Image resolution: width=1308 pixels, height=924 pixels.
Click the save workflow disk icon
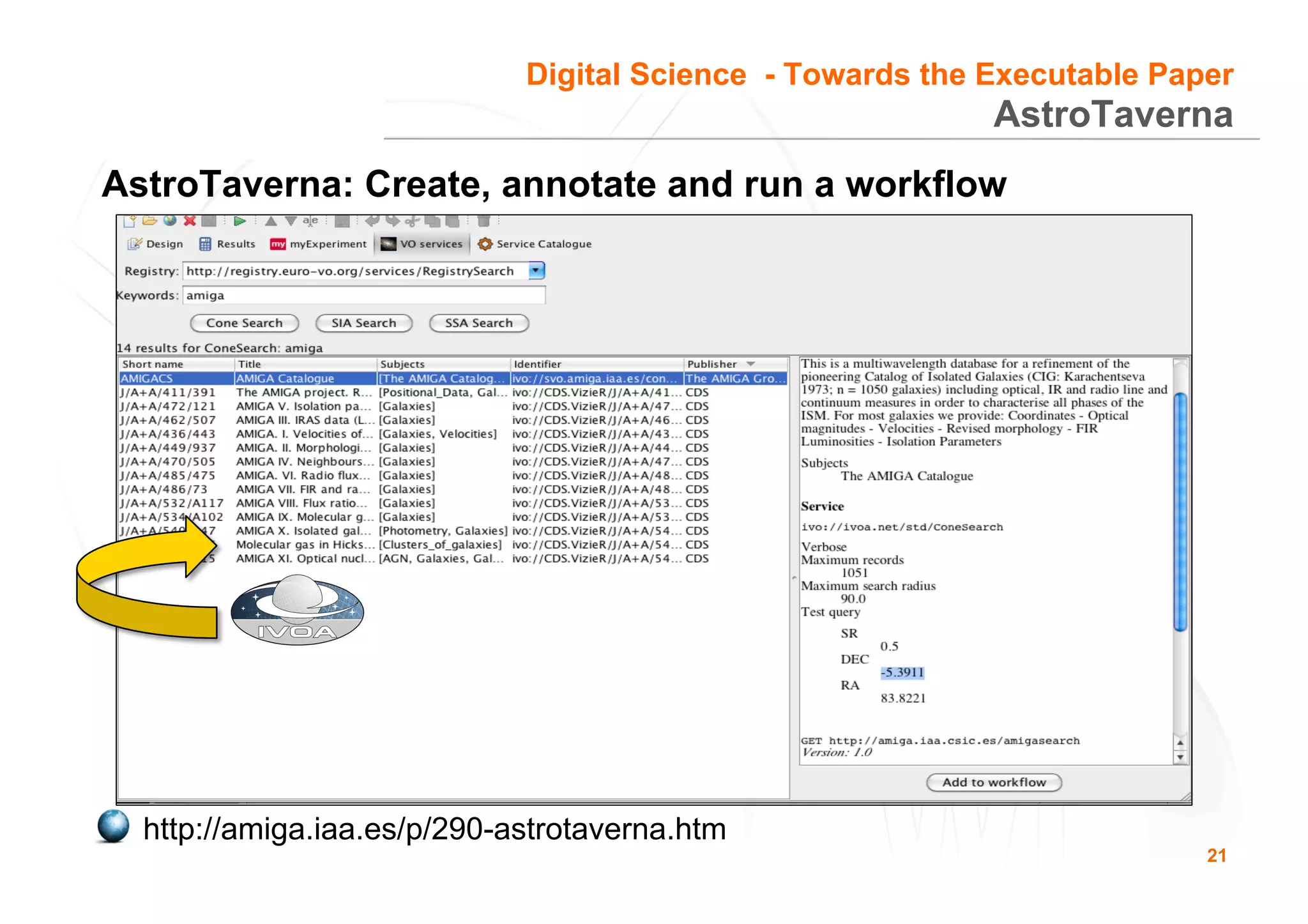tap(209, 221)
